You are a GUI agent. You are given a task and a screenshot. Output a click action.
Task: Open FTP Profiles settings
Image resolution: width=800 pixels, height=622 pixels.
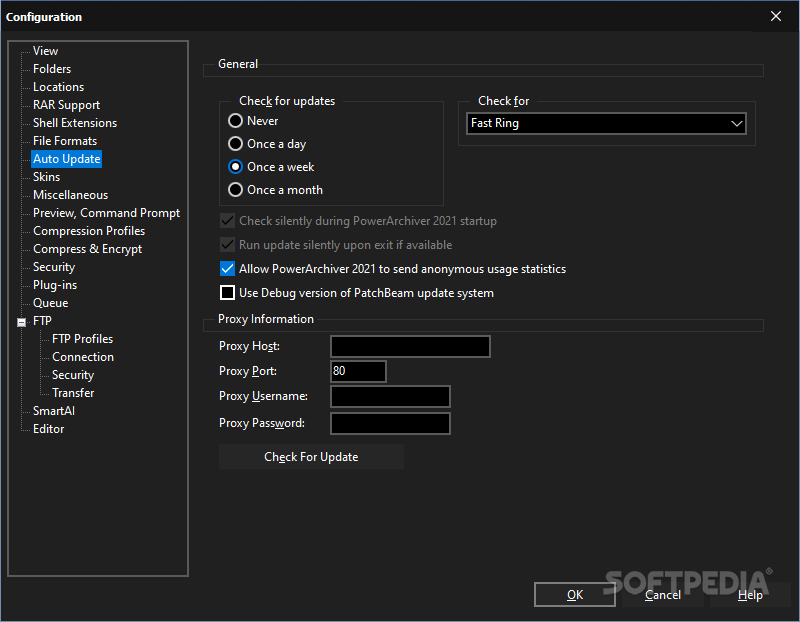[x=83, y=339]
